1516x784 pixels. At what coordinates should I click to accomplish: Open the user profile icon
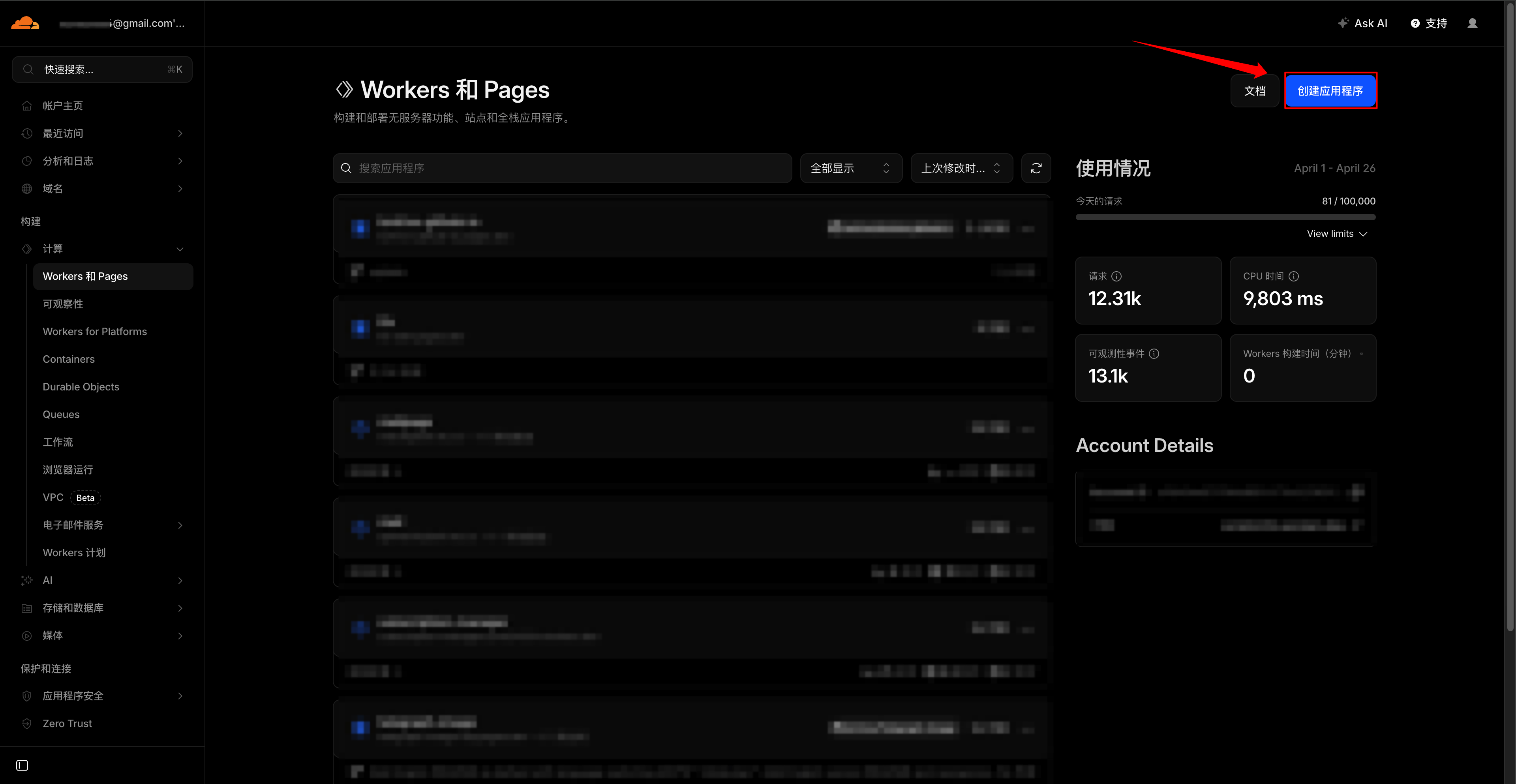click(1472, 24)
